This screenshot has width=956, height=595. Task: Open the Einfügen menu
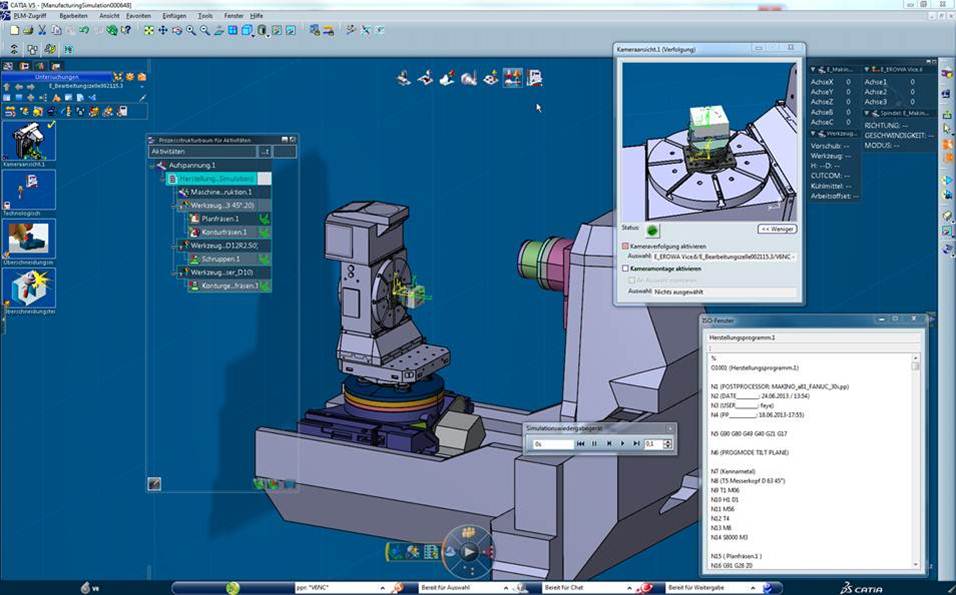(x=173, y=16)
